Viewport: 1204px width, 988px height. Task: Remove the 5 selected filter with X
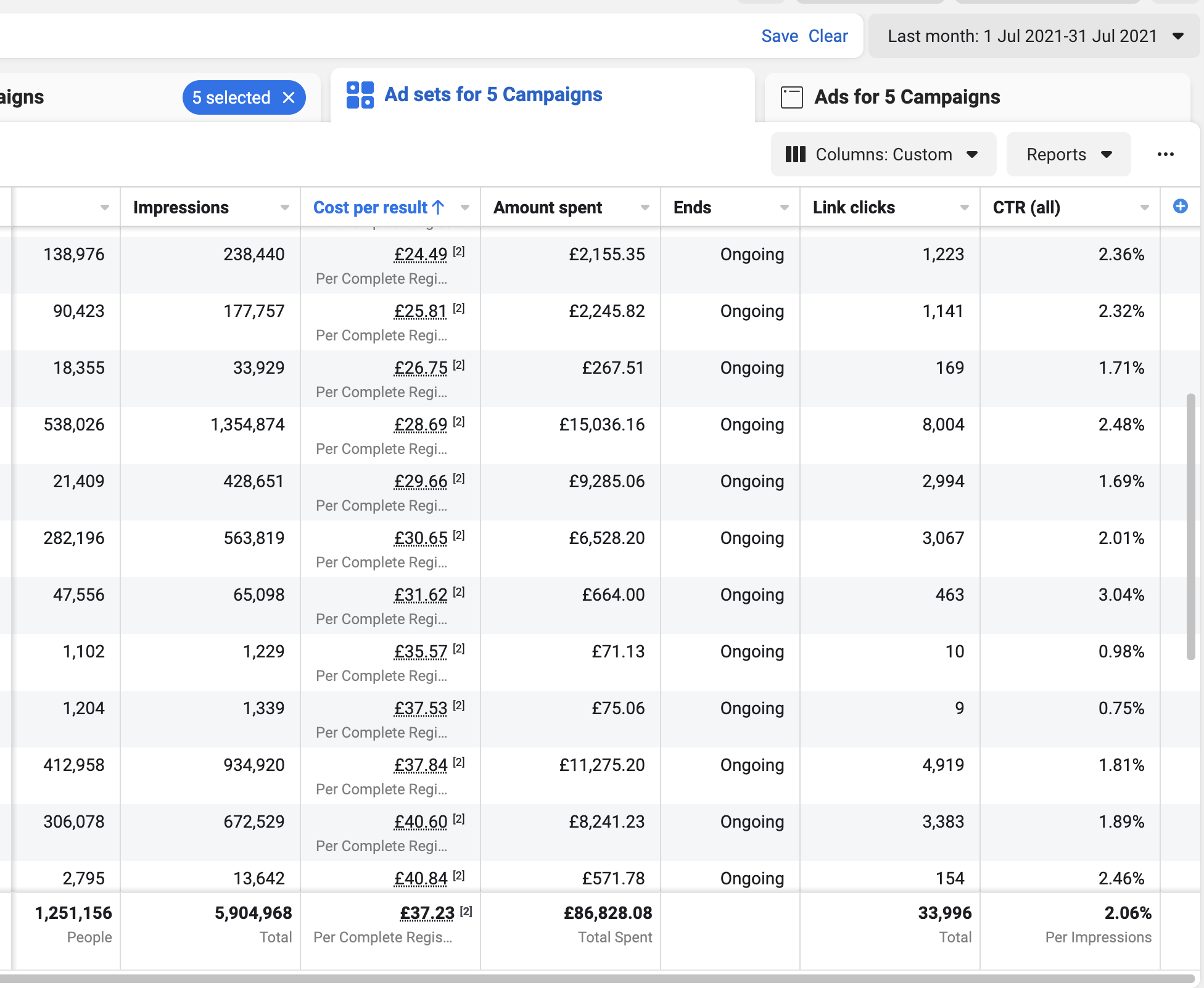(x=289, y=97)
